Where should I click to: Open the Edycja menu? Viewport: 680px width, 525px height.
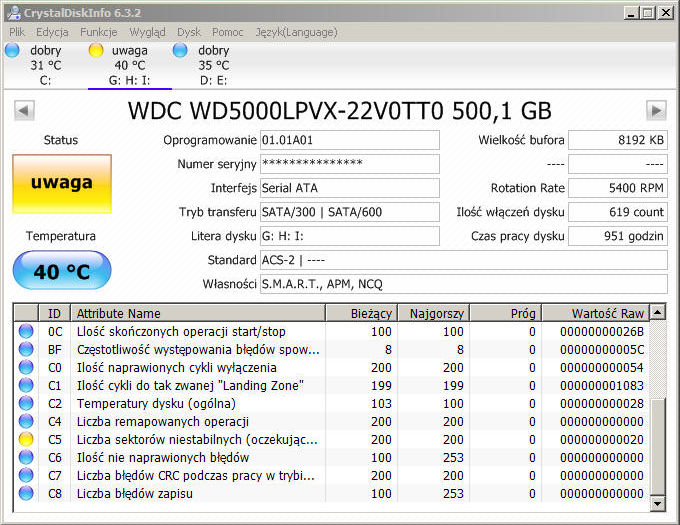[x=52, y=32]
